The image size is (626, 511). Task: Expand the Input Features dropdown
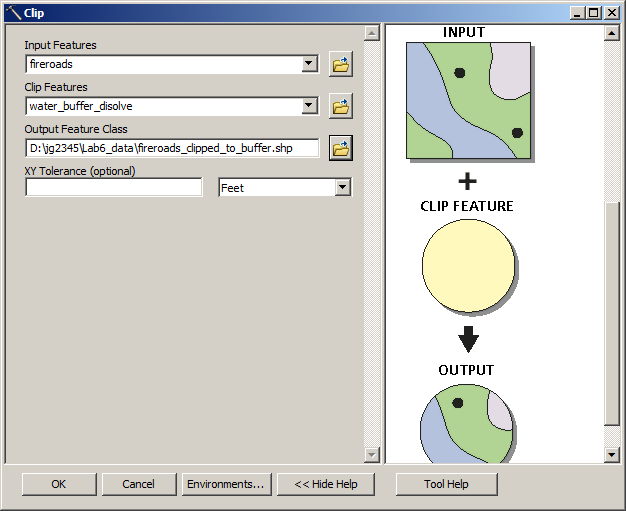(x=310, y=64)
